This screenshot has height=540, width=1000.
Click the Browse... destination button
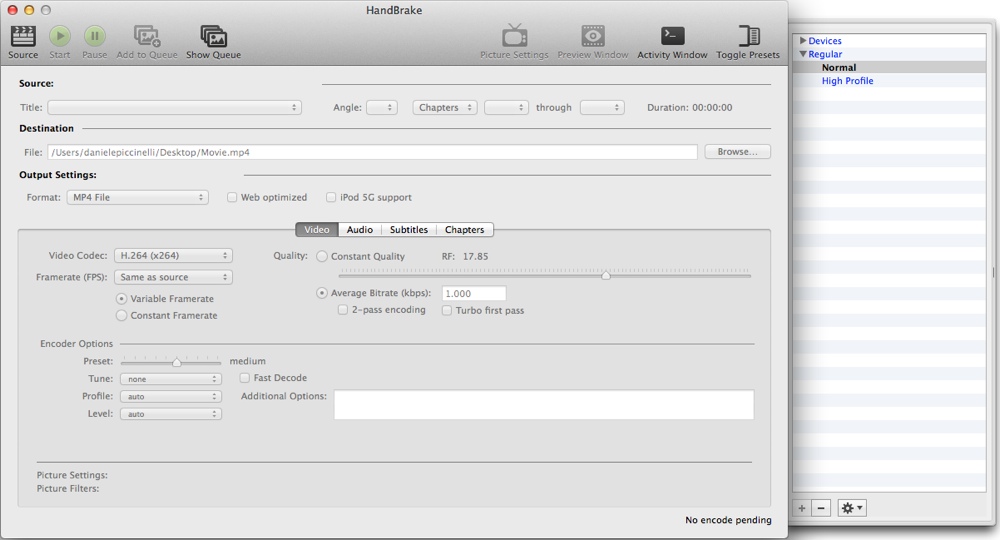click(x=737, y=152)
